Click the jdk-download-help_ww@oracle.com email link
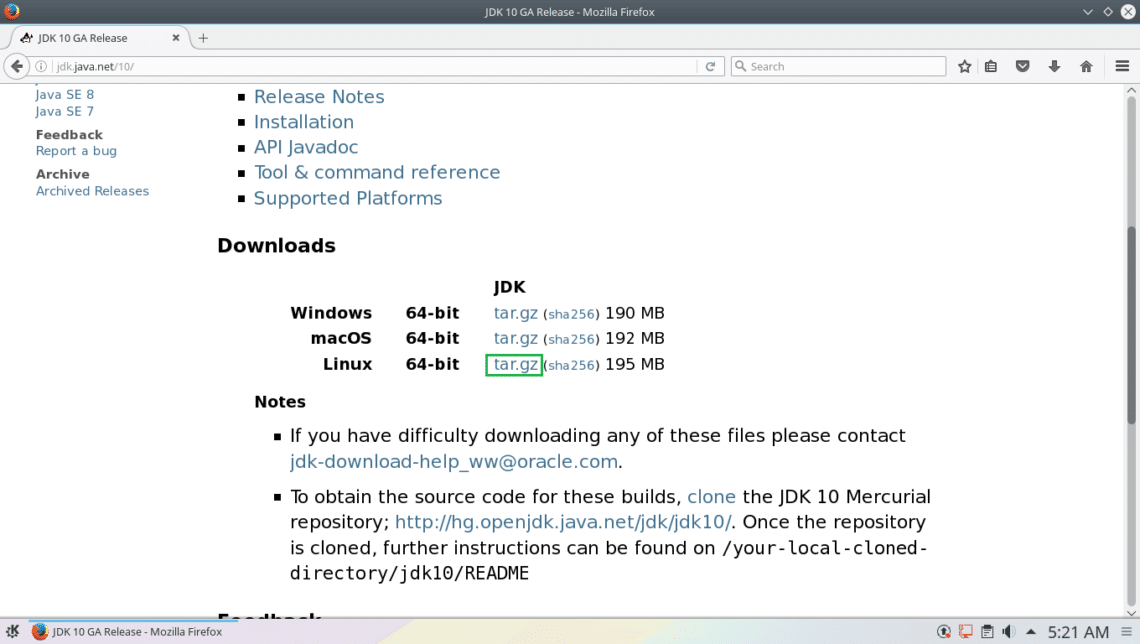Viewport: 1140px width, 644px height. tap(454, 462)
